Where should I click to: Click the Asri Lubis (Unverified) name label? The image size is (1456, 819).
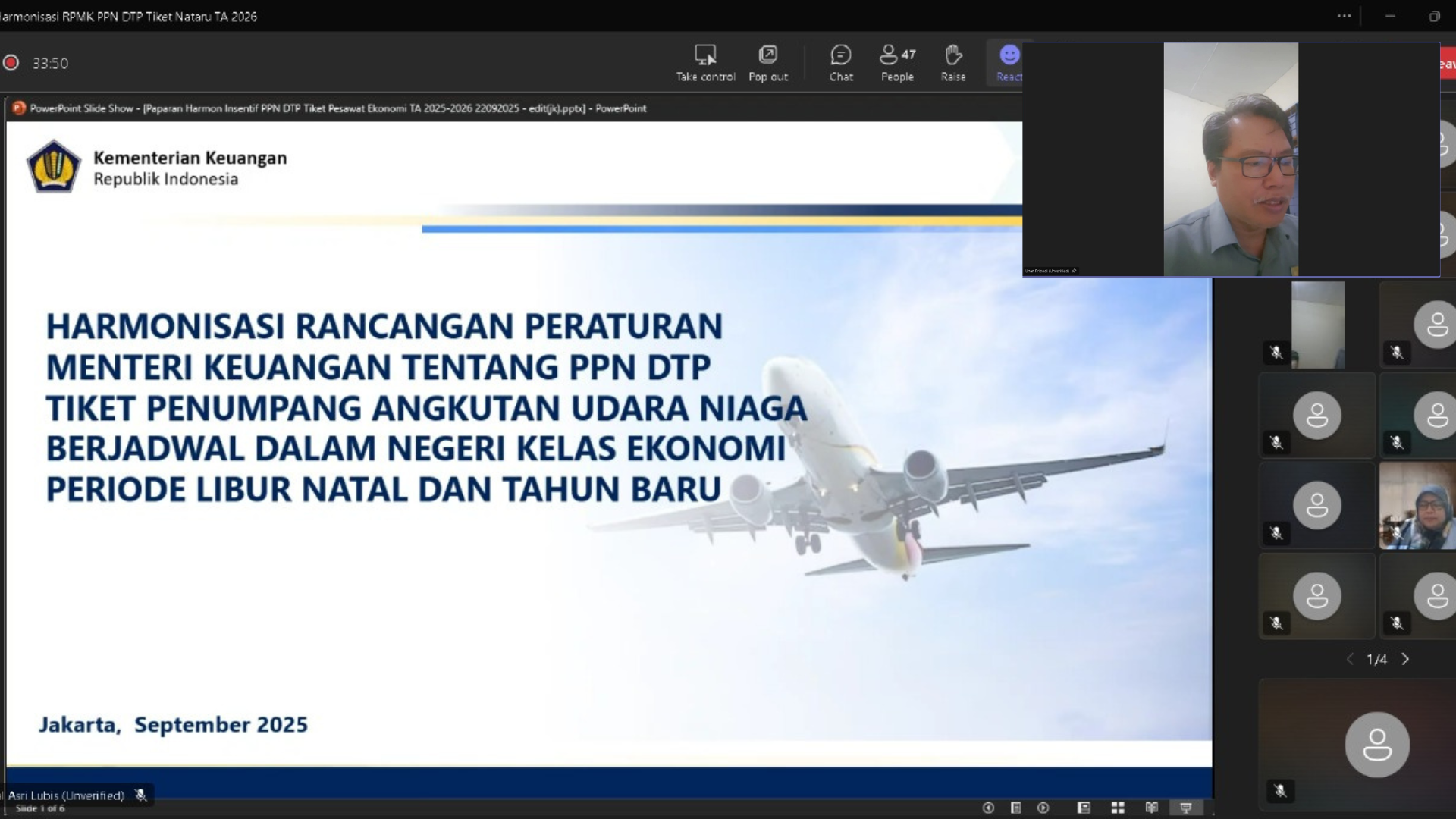66,795
